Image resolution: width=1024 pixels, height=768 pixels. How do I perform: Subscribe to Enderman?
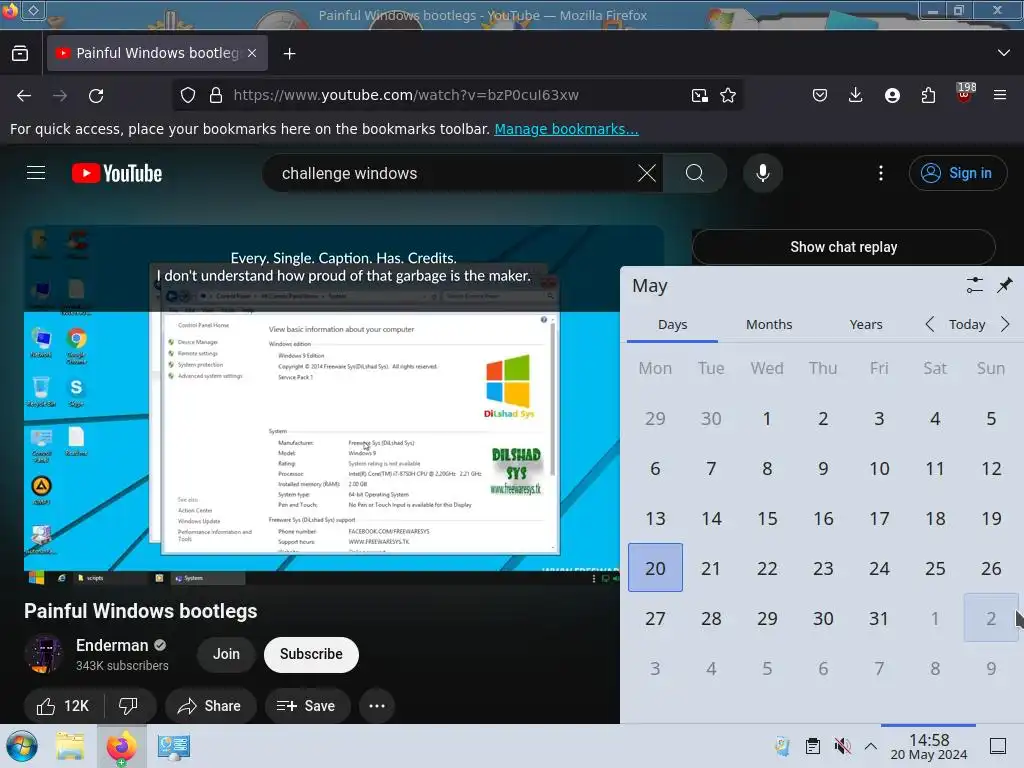311,654
